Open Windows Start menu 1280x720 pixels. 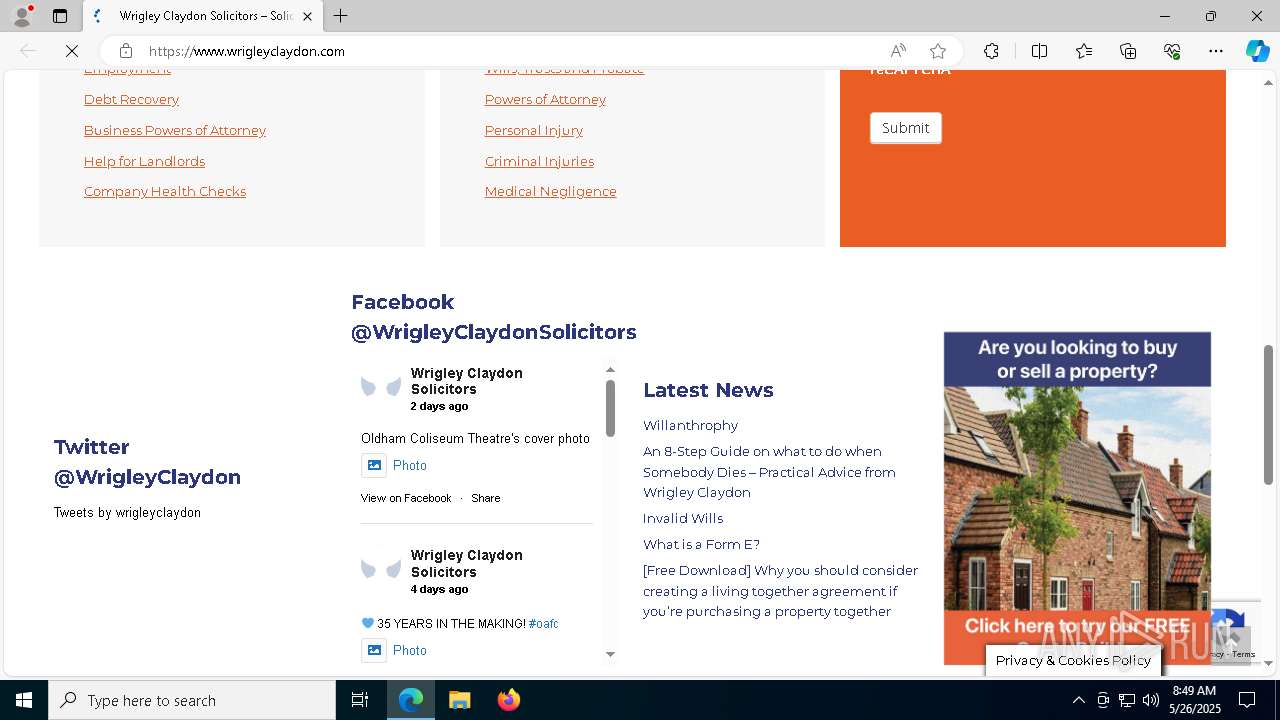pyautogui.click(x=23, y=700)
